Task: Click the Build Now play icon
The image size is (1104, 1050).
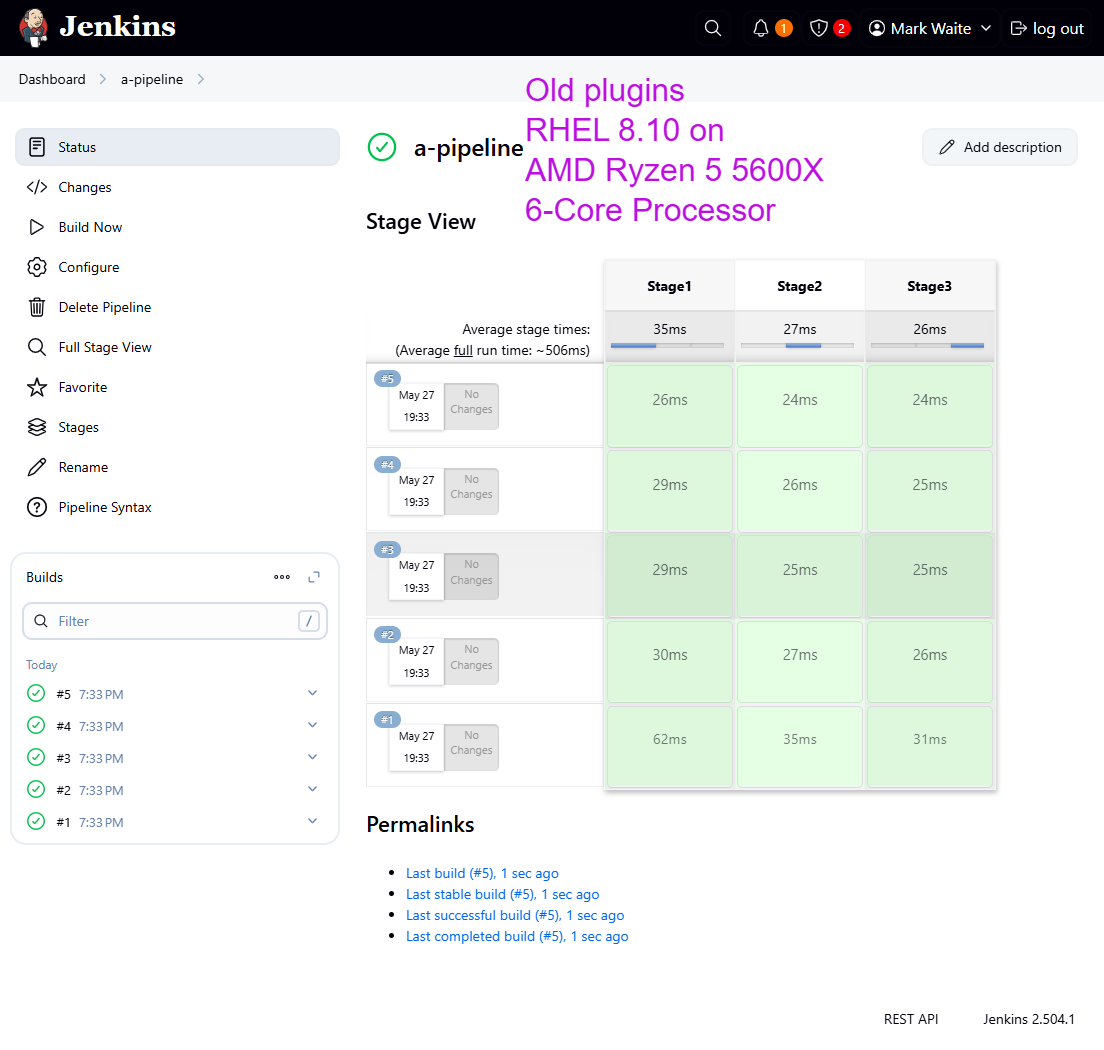Action: click(37, 227)
